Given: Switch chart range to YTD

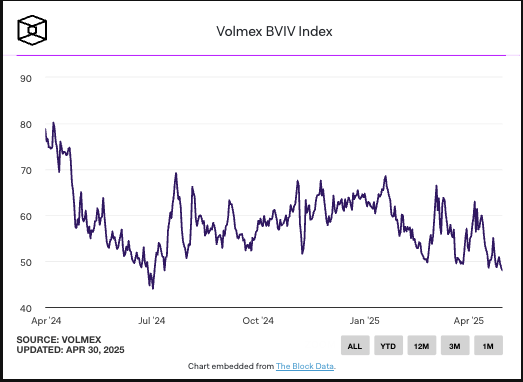Looking at the screenshot, I should coord(388,346).
